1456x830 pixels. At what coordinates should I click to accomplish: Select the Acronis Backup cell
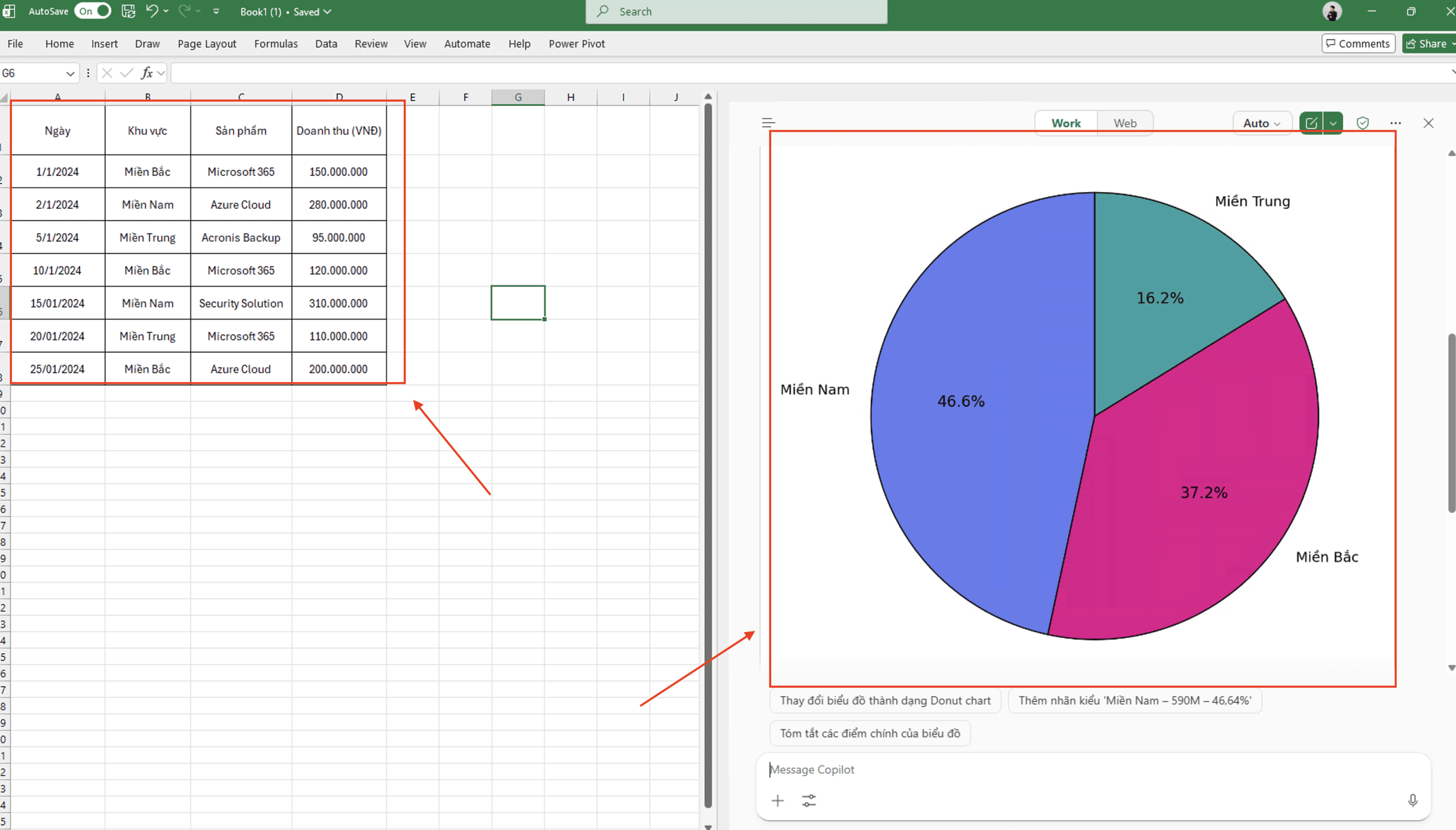241,238
